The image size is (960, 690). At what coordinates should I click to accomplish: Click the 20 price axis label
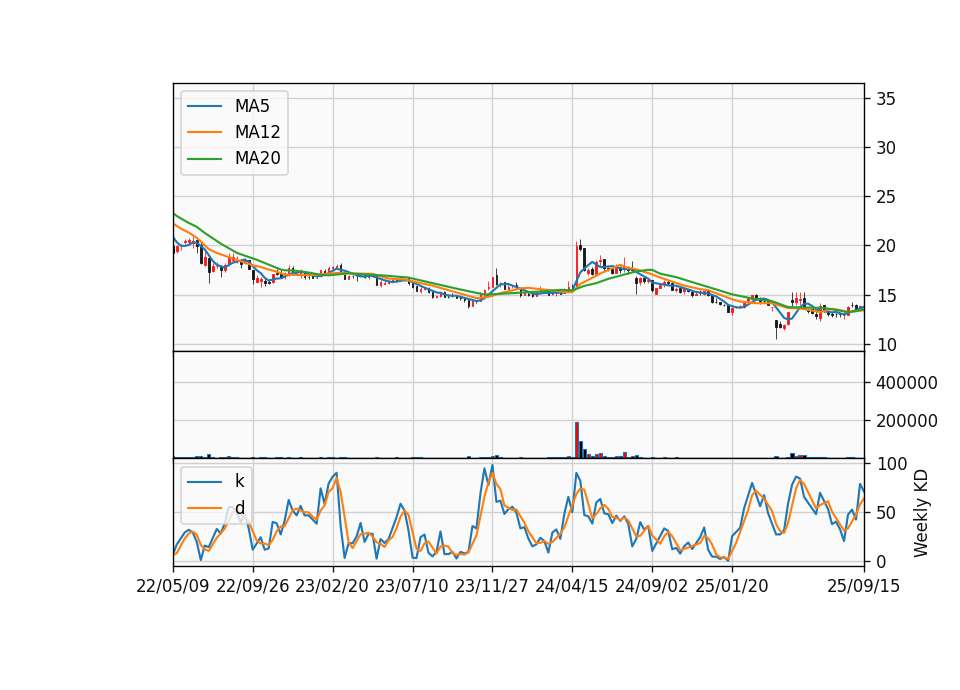coord(886,246)
